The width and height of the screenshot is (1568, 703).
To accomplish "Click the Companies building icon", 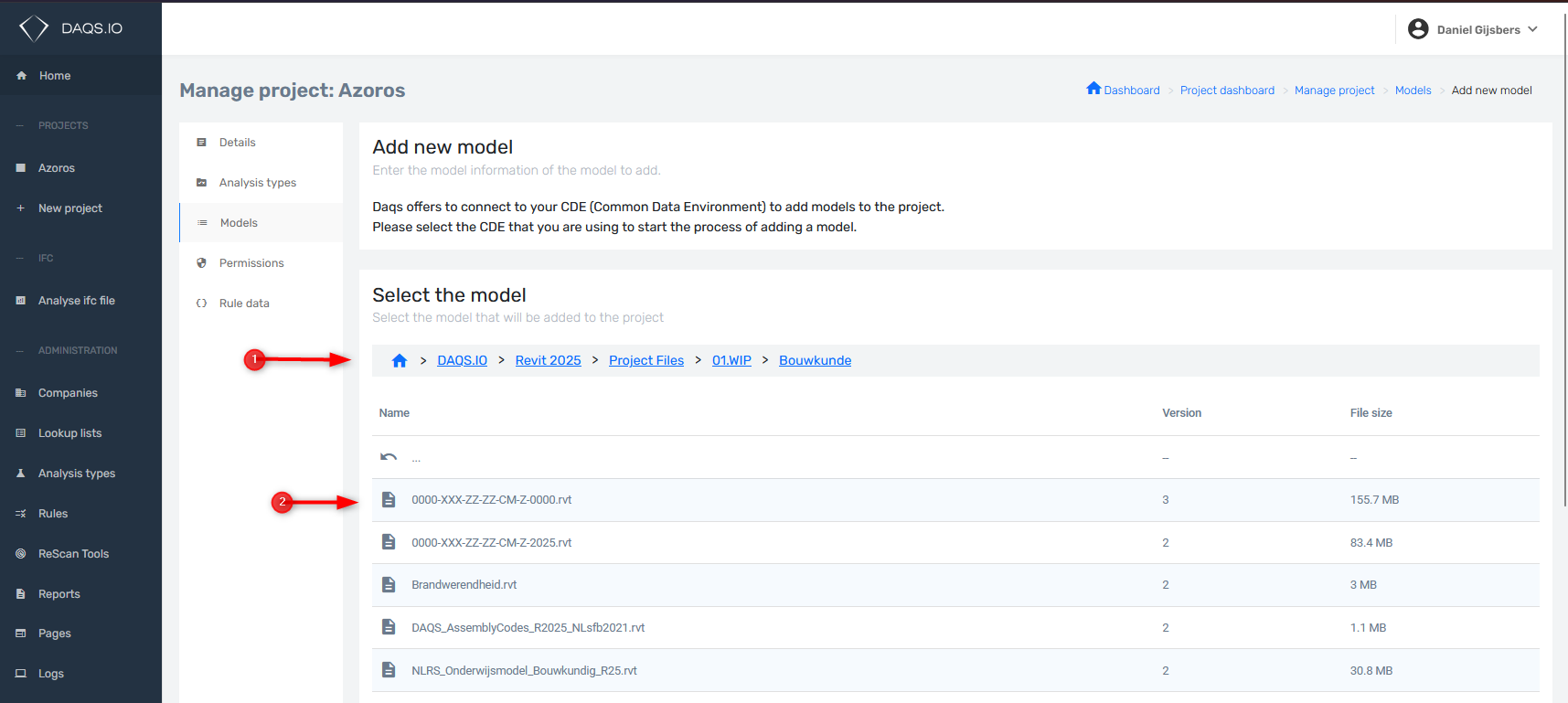I will [21, 393].
